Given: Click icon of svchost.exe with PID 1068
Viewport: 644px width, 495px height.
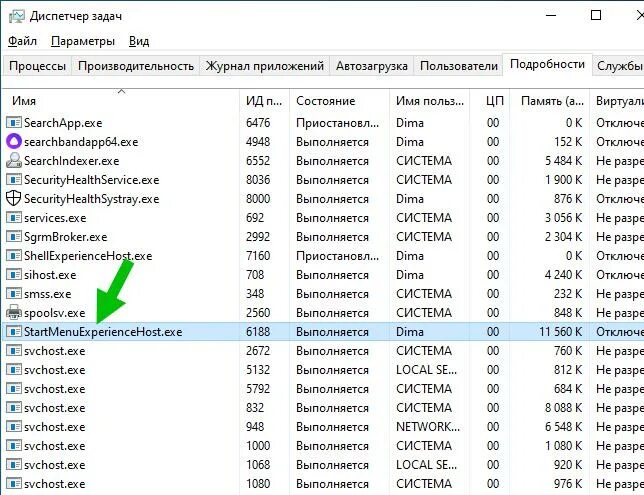Looking at the screenshot, I should 14,465.
